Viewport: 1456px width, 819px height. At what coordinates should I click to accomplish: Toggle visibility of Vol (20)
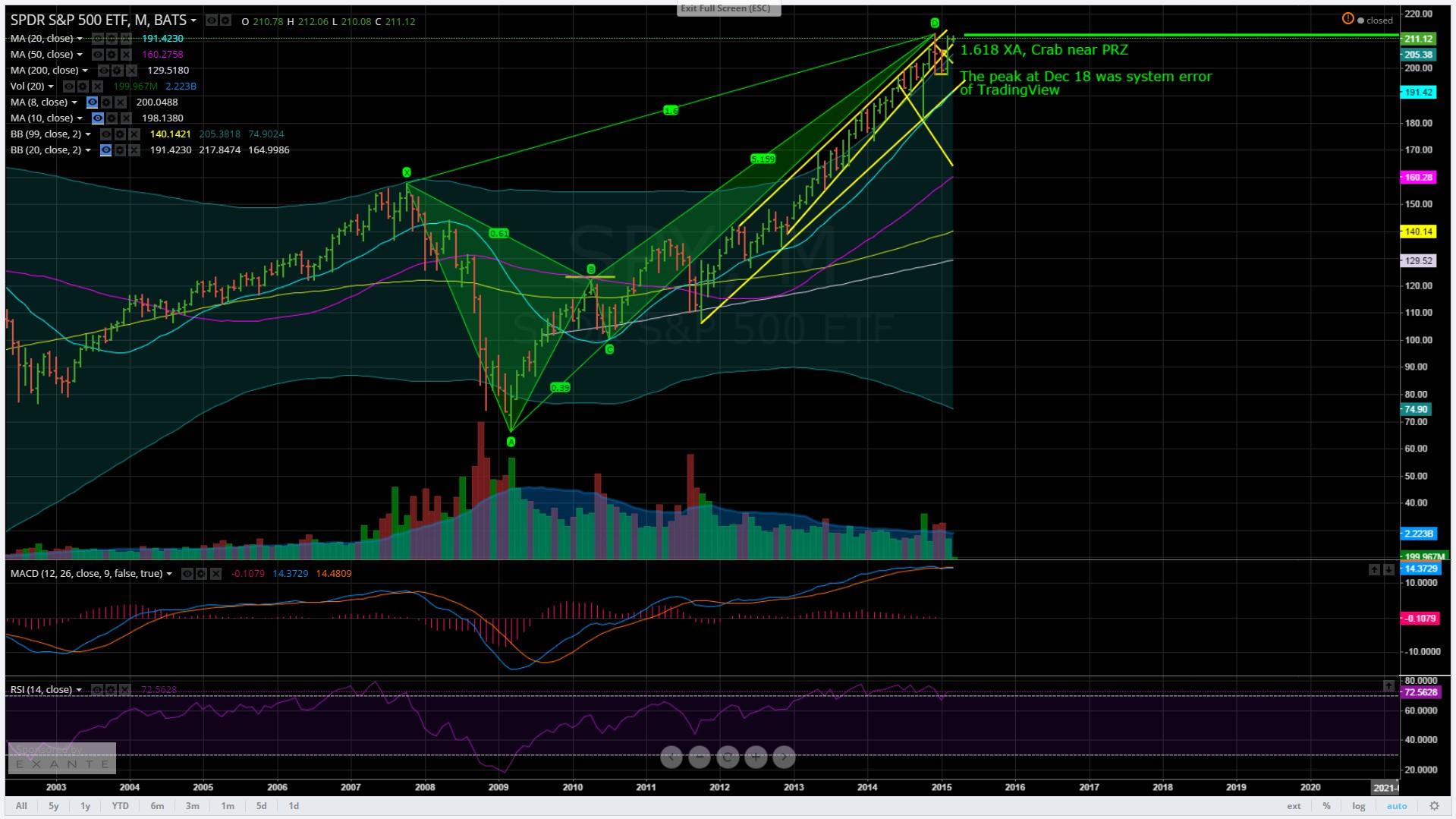69,86
